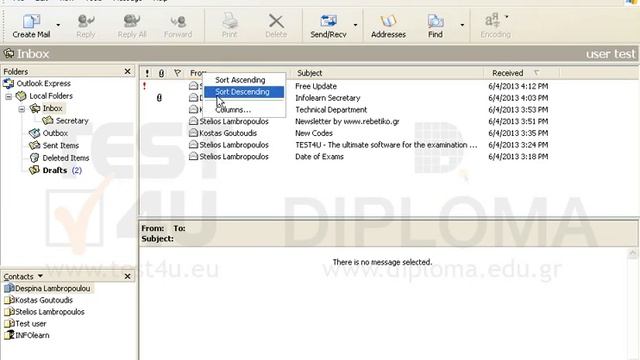The width and height of the screenshot is (640, 360).
Task: Click the Delete toolbar icon
Action: (x=276, y=21)
